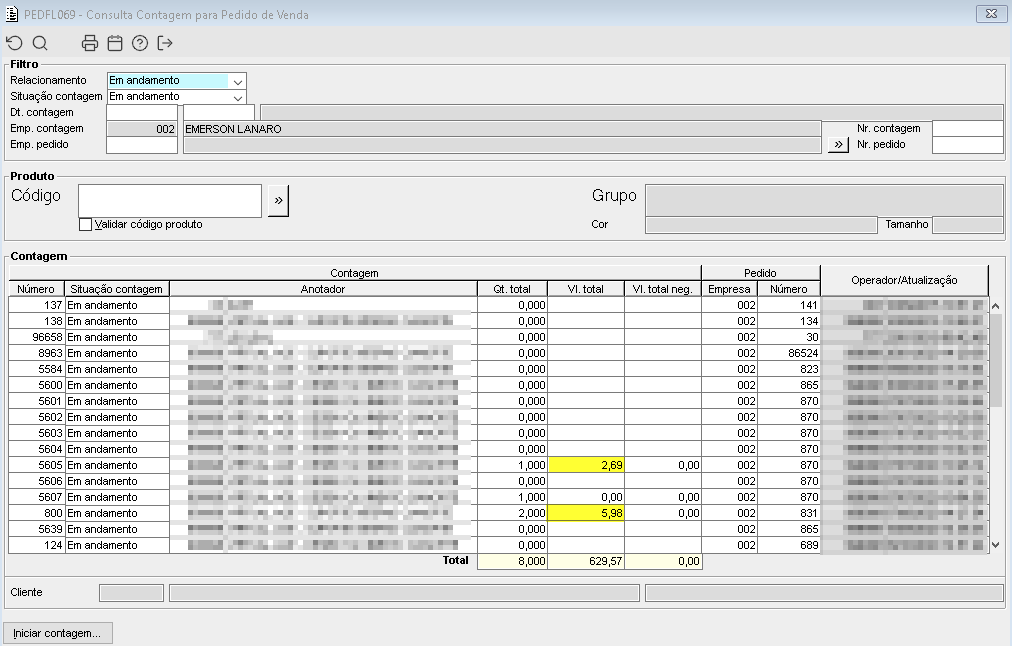Image resolution: width=1012 pixels, height=646 pixels.
Task: Click the Emp. contagem field showing 002
Action: point(142,128)
